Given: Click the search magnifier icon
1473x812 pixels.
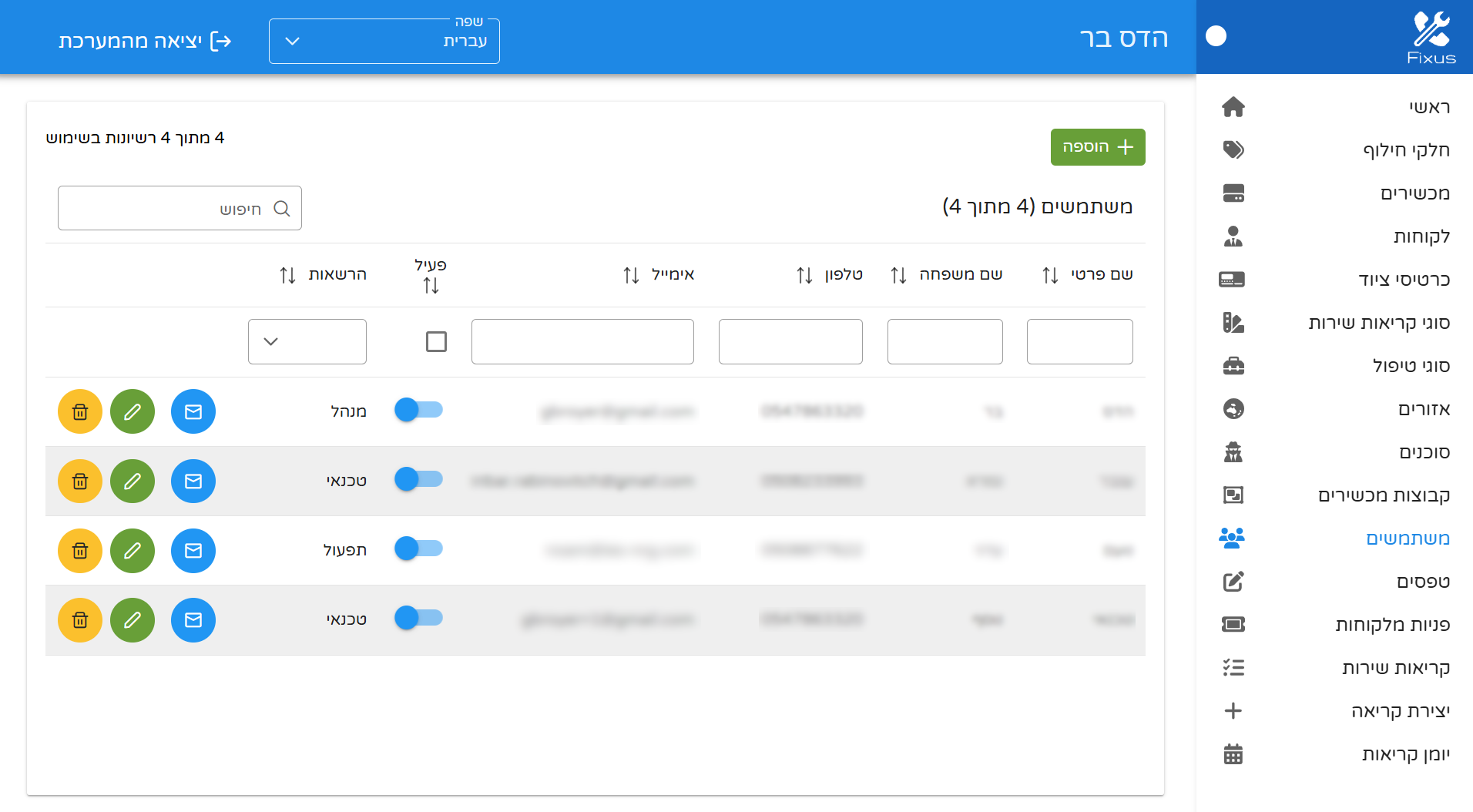Looking at the screenshot, I should [282, 208].
